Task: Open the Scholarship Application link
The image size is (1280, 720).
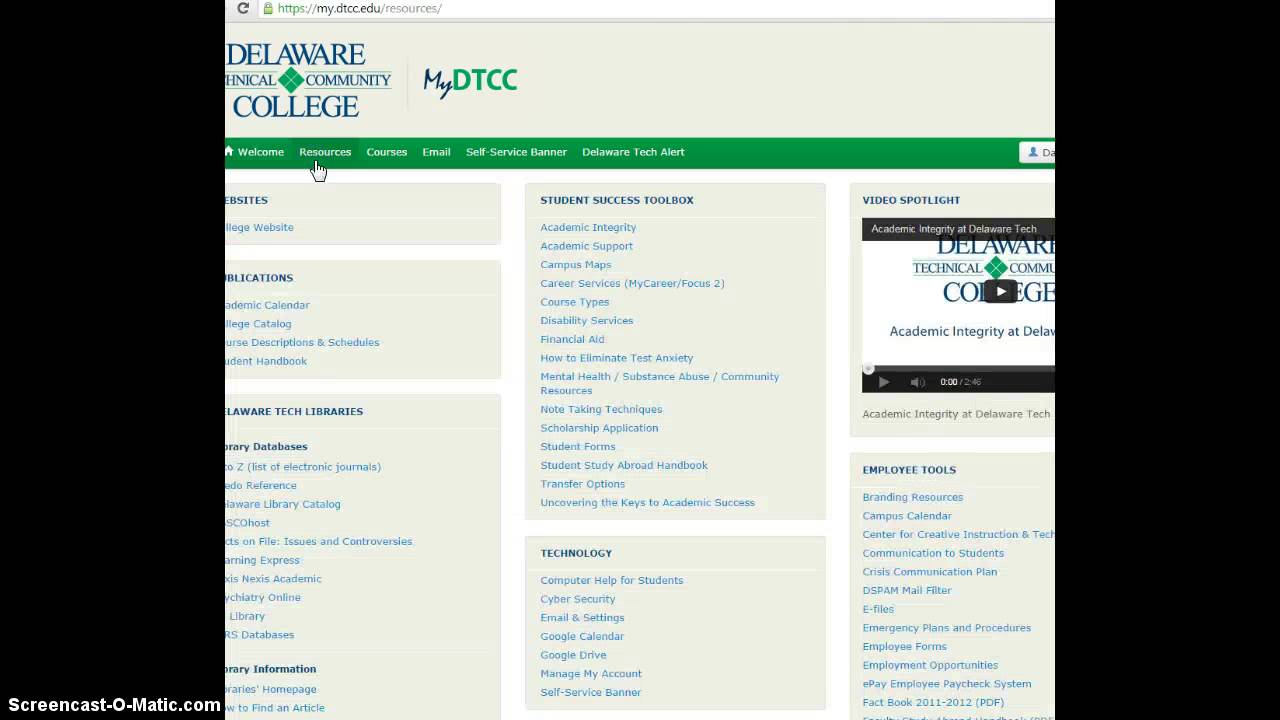Action: [599, 428]
